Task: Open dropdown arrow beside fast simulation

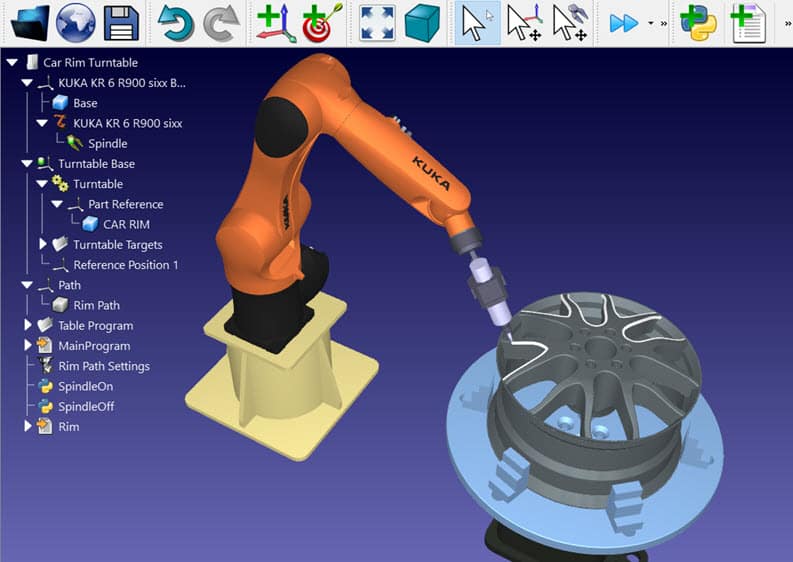Action: coord(651,23)
